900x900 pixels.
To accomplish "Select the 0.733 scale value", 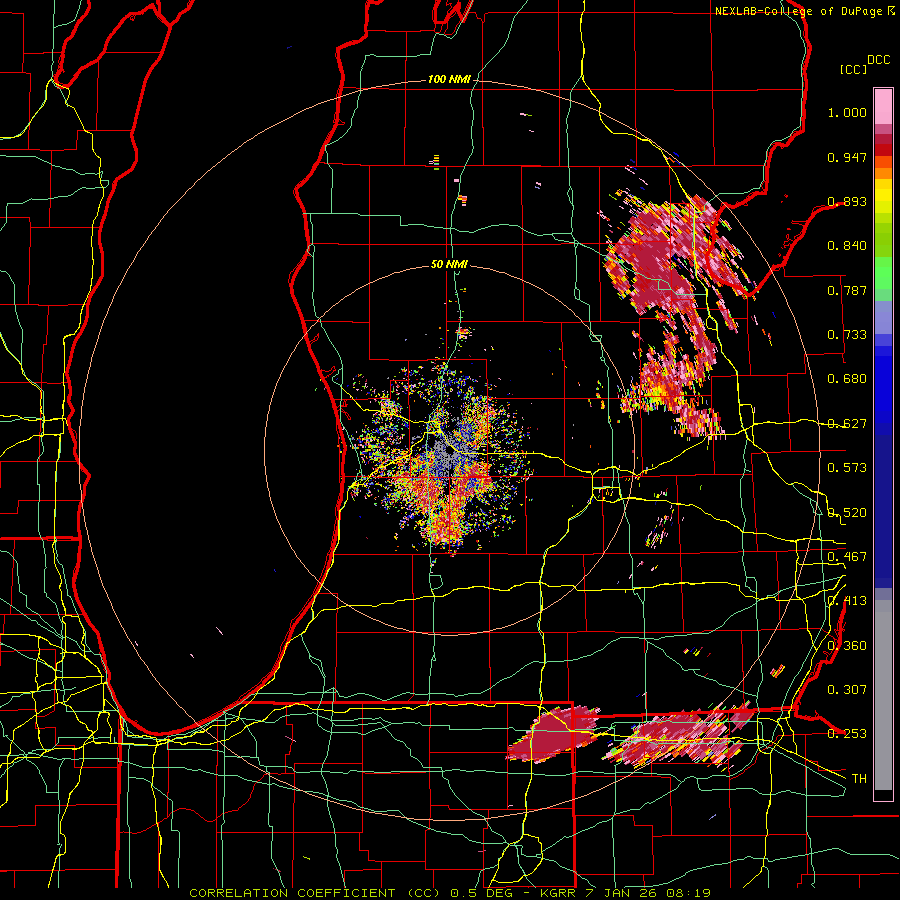I will (x=847, y=335).
